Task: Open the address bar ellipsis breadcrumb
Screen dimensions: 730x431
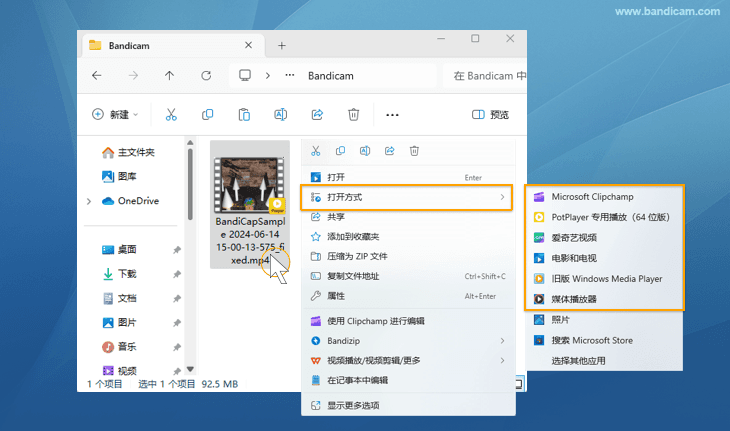Action: 290,75
